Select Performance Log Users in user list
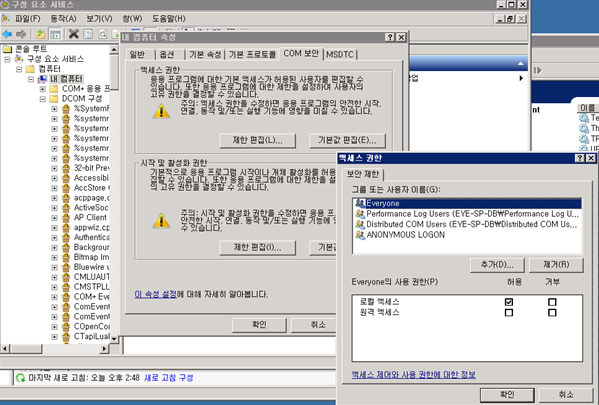 pyautogui.click(x=467, y=214)
